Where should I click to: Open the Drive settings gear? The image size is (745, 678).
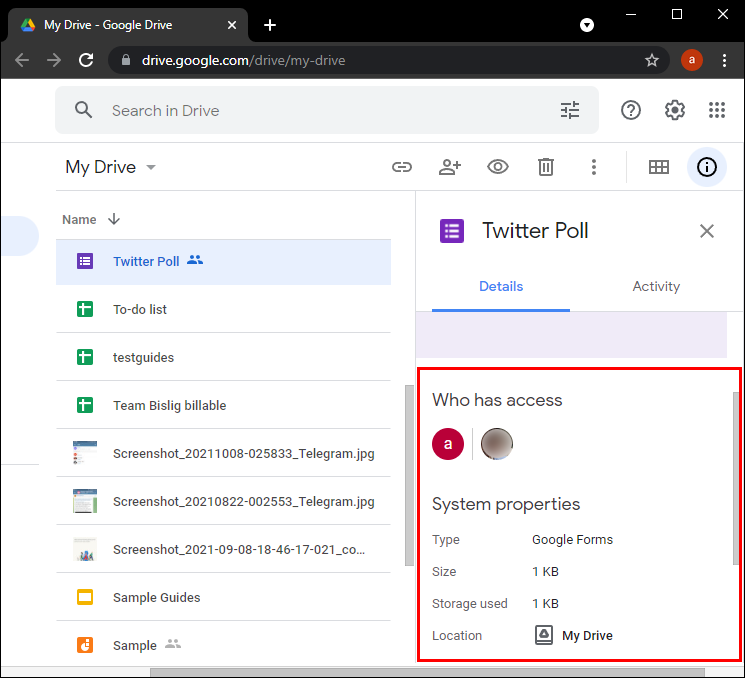(x=674, y=110)
